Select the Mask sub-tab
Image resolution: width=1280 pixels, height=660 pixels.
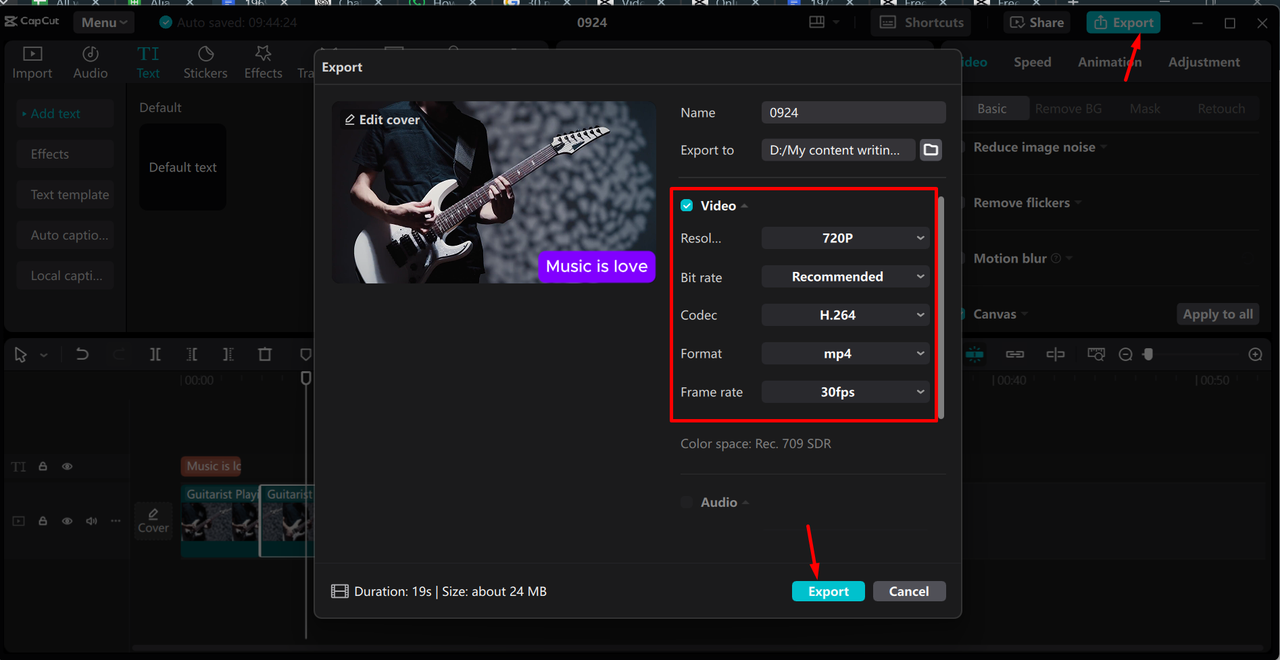point(1145,108)
